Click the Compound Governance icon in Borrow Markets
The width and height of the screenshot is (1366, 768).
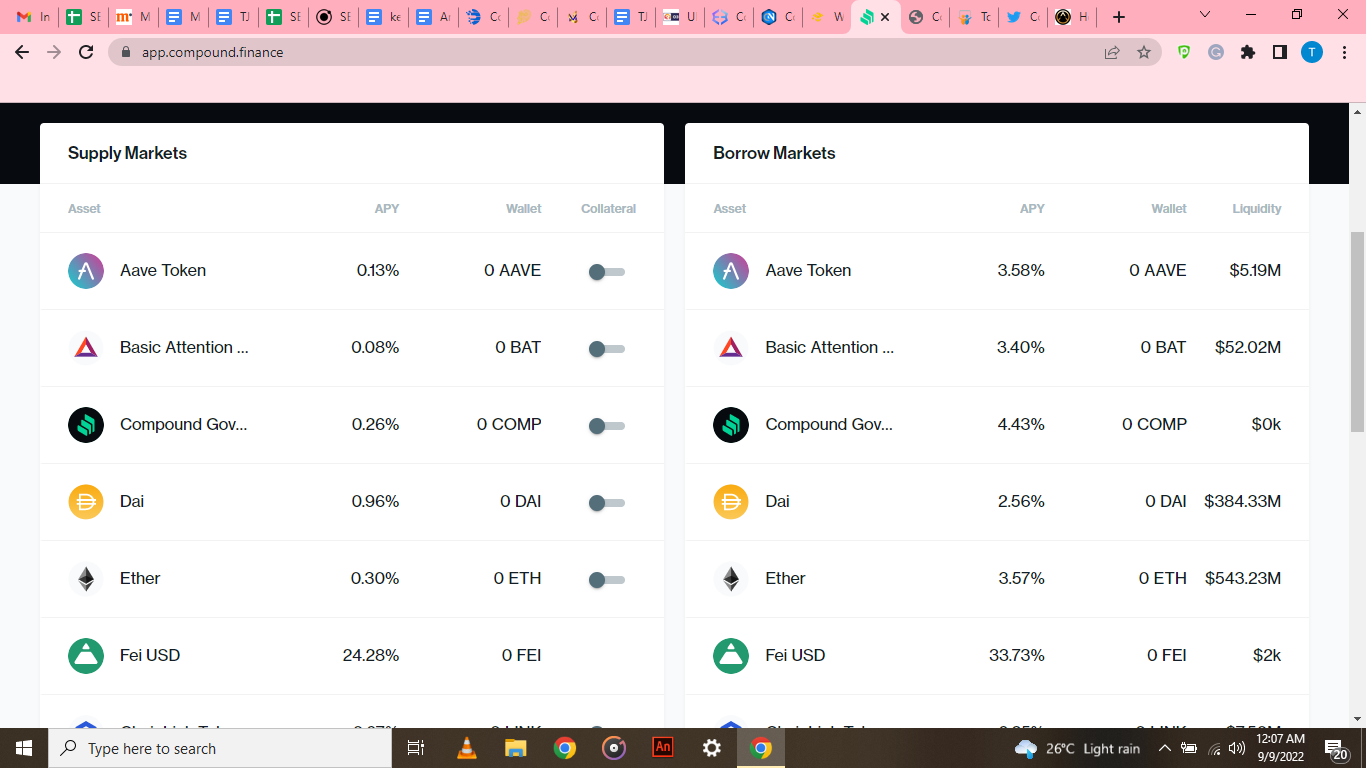pos(731,425)
